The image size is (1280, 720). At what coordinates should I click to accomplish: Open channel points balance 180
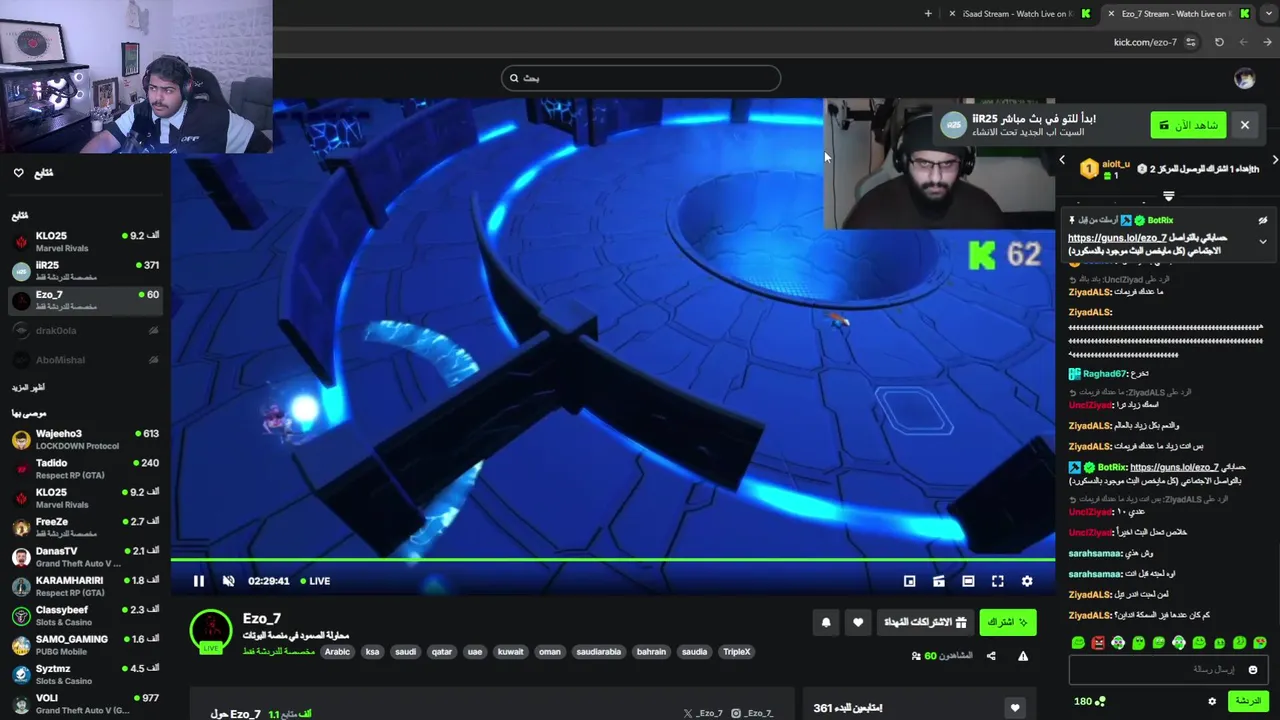click(1089, 701)
